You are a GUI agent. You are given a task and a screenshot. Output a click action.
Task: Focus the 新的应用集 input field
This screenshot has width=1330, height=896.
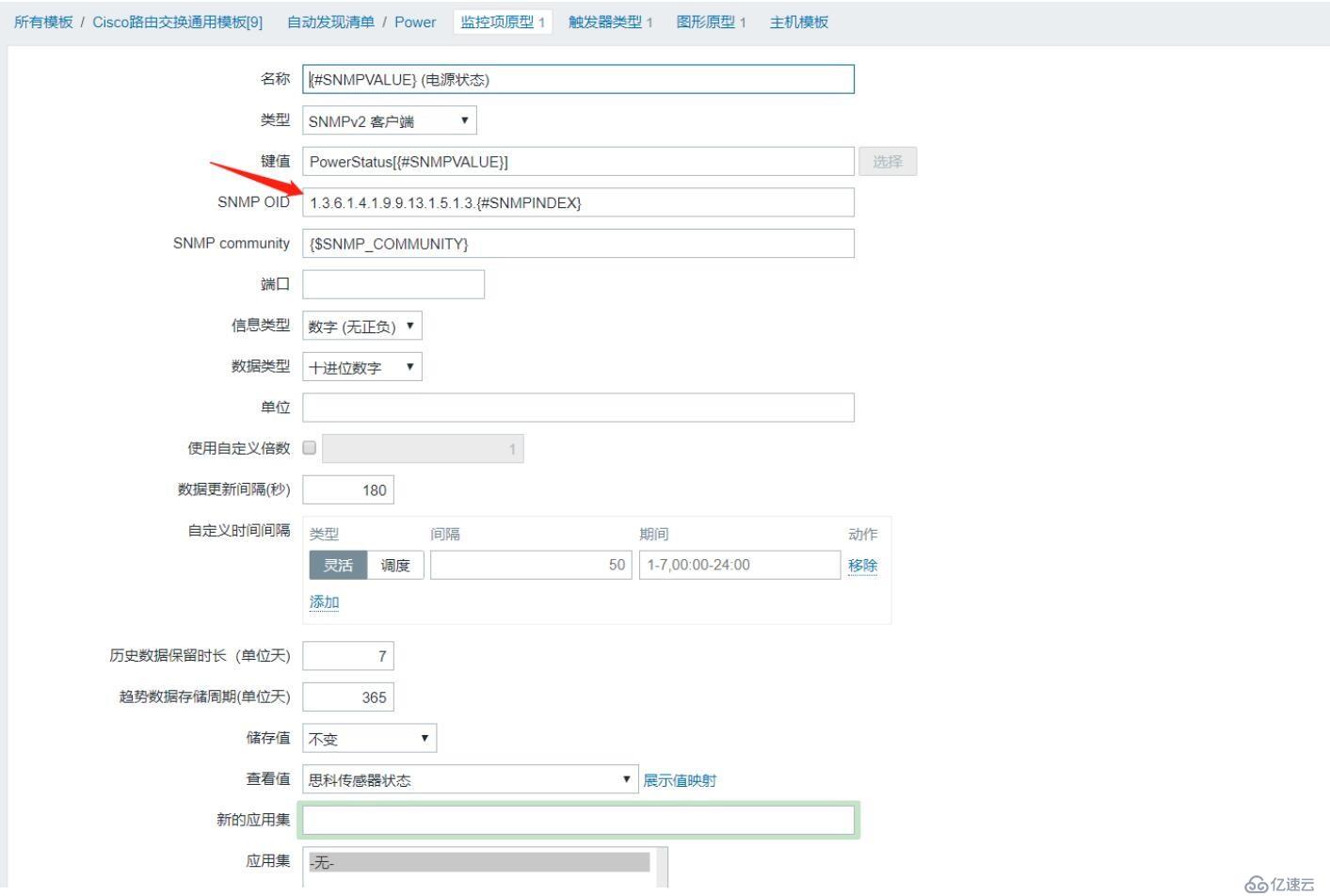tap(578, 820)
